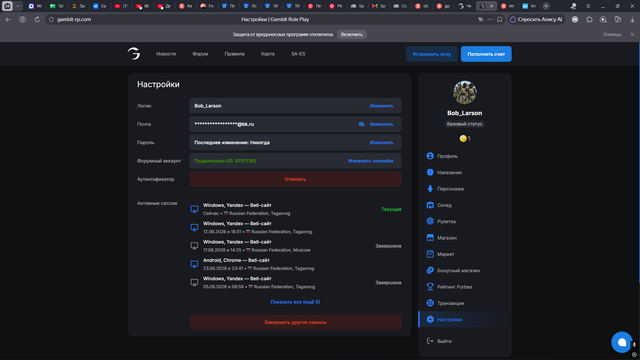
Task: Open the Наказания sidebar icon
Action: point(430,172)
